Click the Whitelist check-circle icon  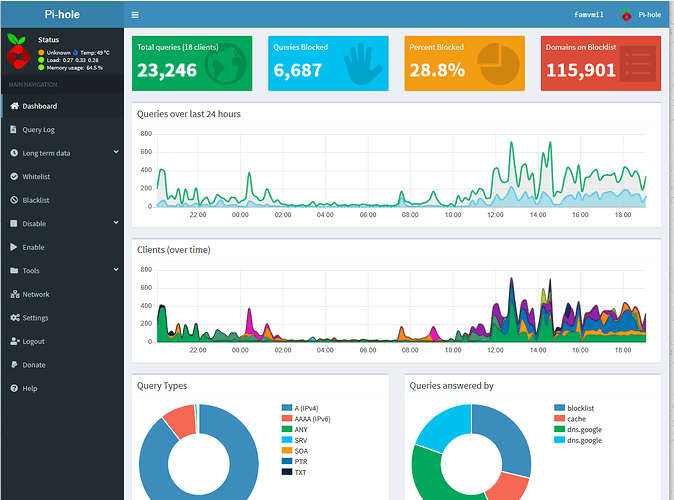[x=14, y=176]
